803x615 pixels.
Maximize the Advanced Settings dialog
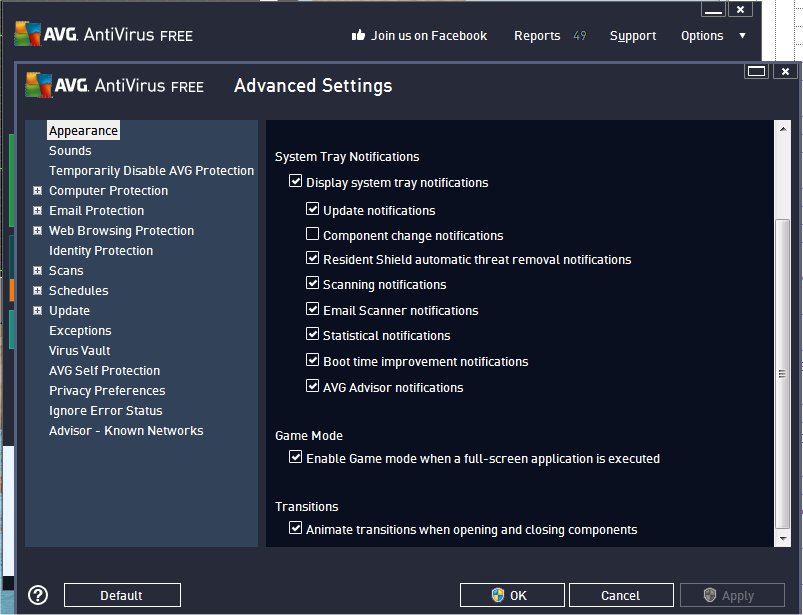click(x=756, y=71)
